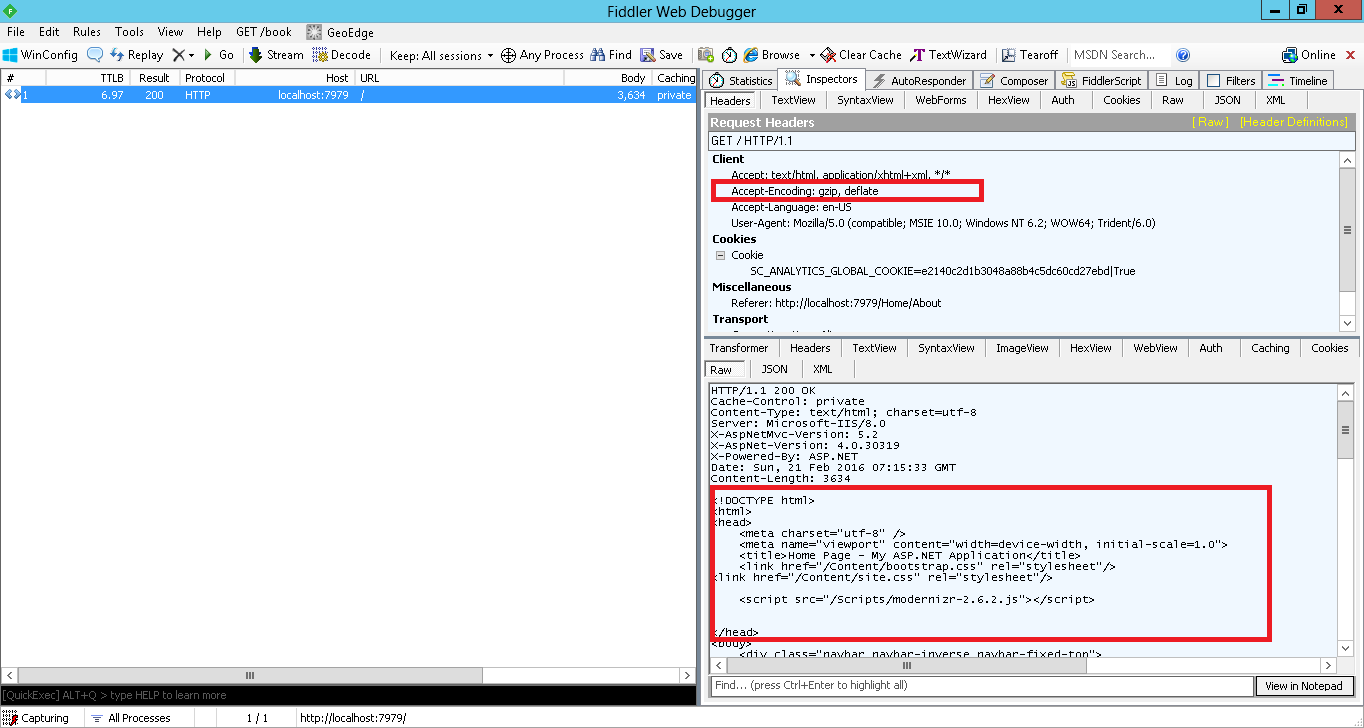Click the blue help question icon
Screen dimensions: 1364x728
(1183, 55)
